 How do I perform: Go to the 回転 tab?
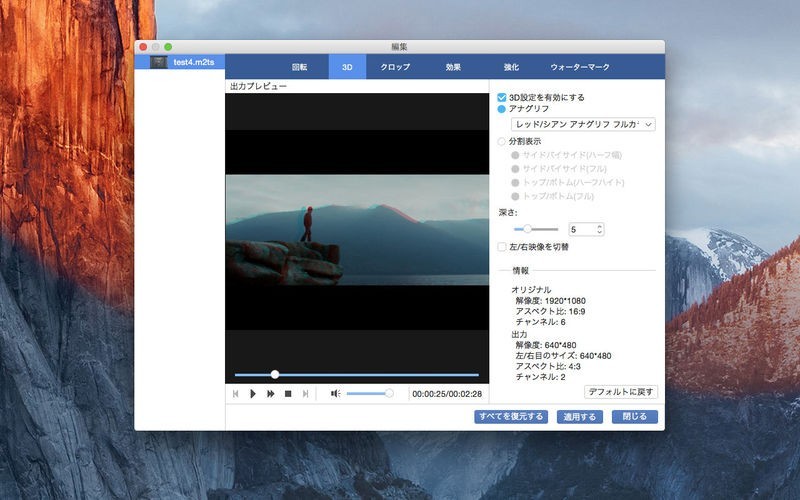tap(299, 67)
